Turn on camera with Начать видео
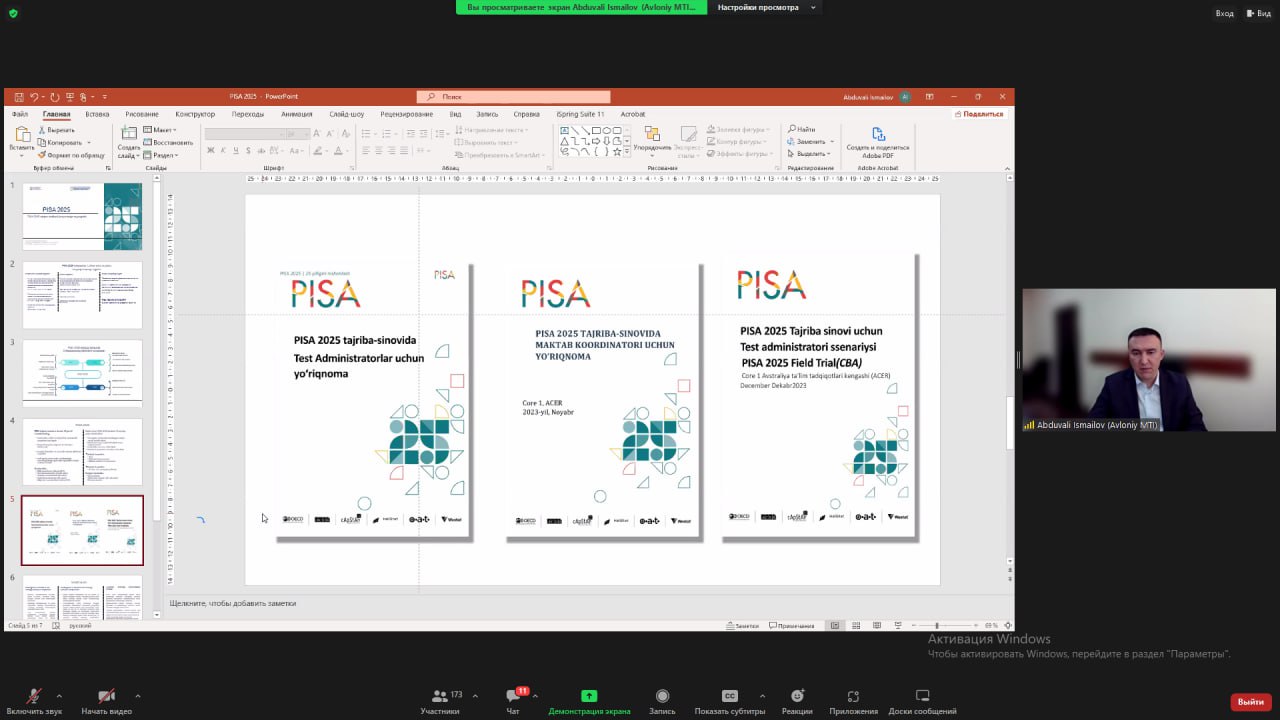The width and height of the screenshot is (1280, 720). click(x=106, y=697)
